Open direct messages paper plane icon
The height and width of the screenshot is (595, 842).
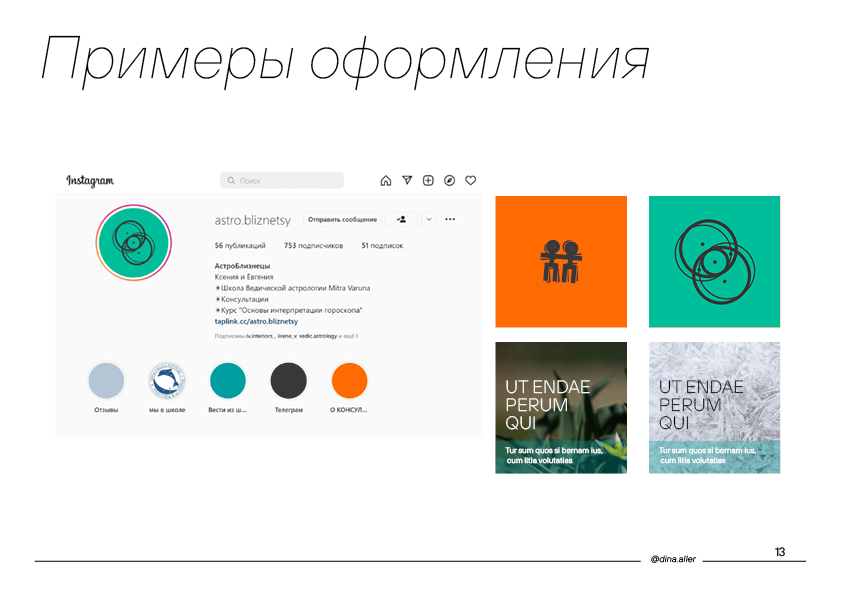(407, 180)
